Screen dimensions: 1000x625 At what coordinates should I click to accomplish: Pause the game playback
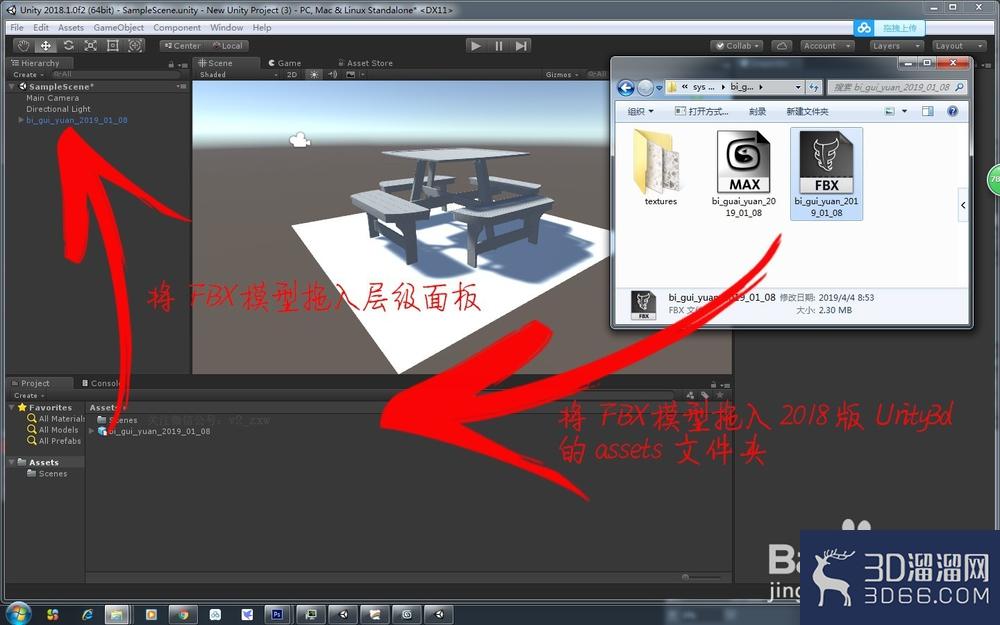pyautogui.click(x=499, y=45)
